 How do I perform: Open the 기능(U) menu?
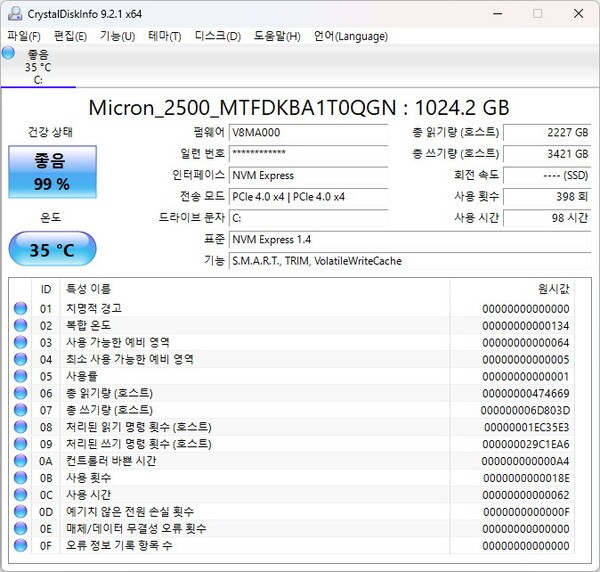pos(117,36)
